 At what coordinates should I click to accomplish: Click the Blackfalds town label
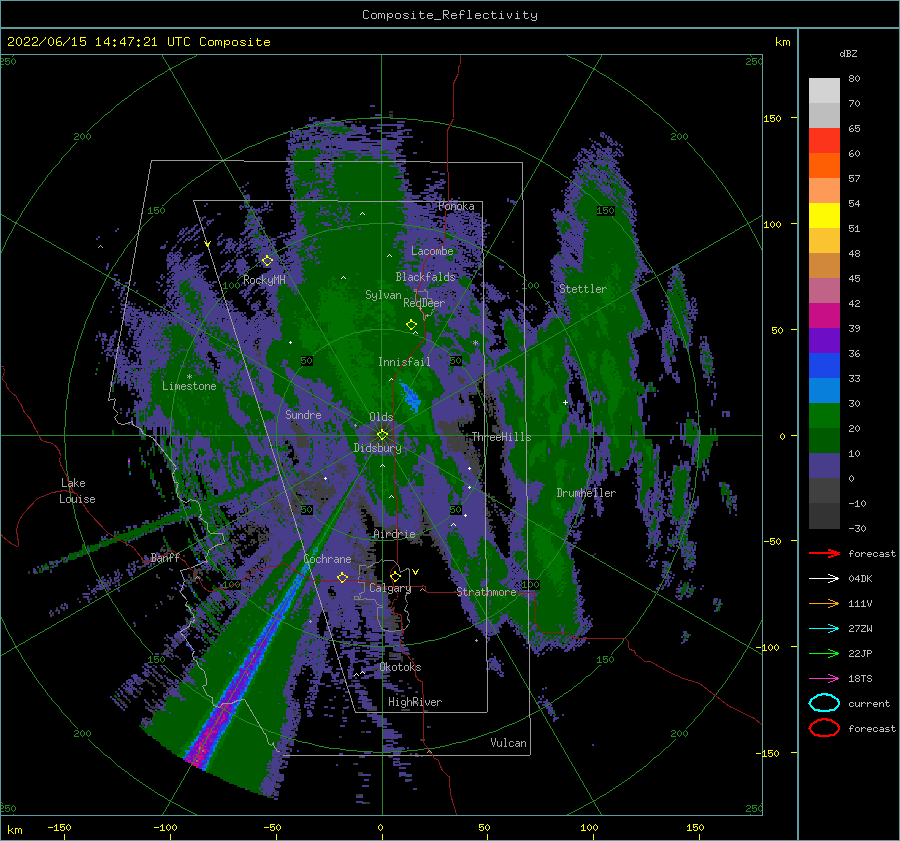click(425, 277)
